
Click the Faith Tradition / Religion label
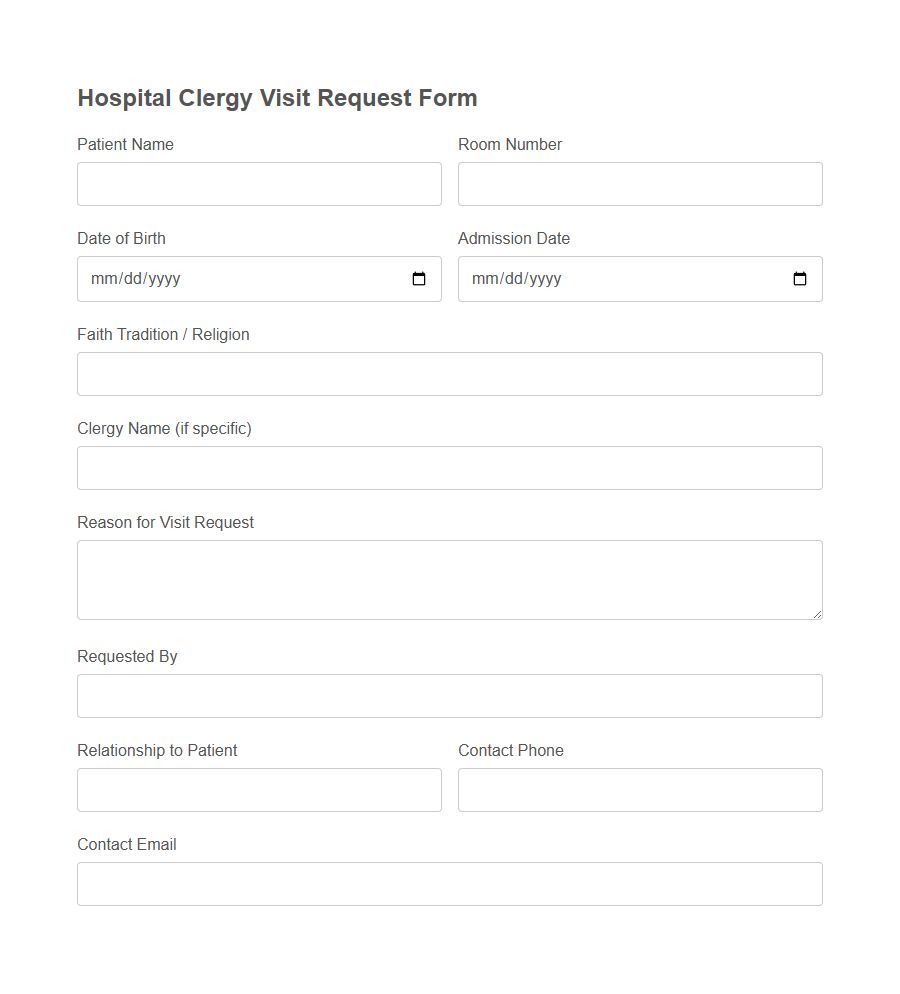(x=163, y=334)
